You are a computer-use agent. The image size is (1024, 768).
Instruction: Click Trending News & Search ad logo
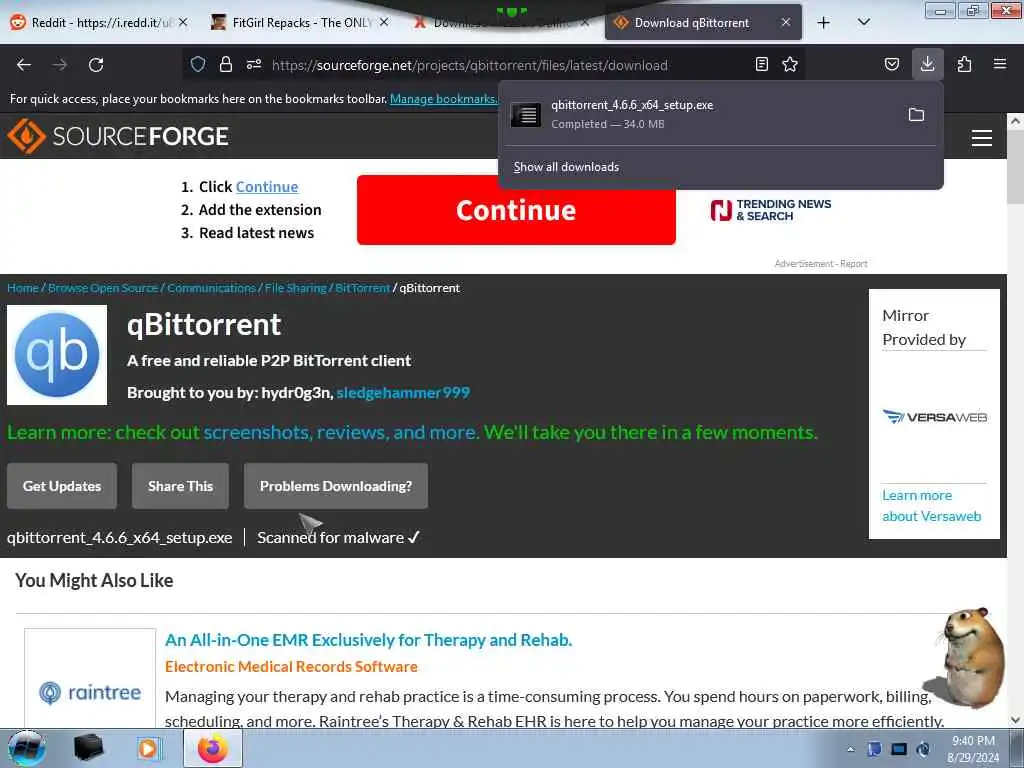point(771,210)
